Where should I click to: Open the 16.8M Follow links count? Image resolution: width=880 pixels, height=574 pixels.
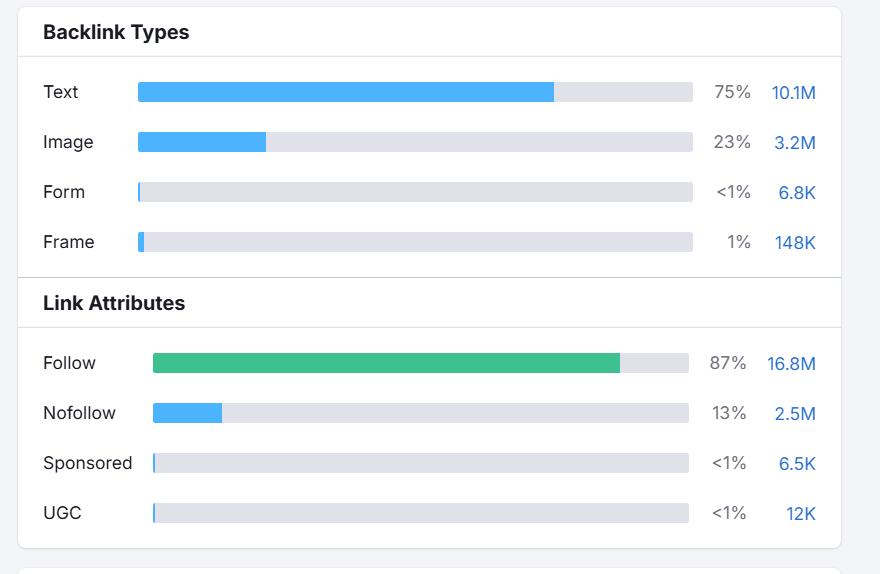(x=791, y=364)
